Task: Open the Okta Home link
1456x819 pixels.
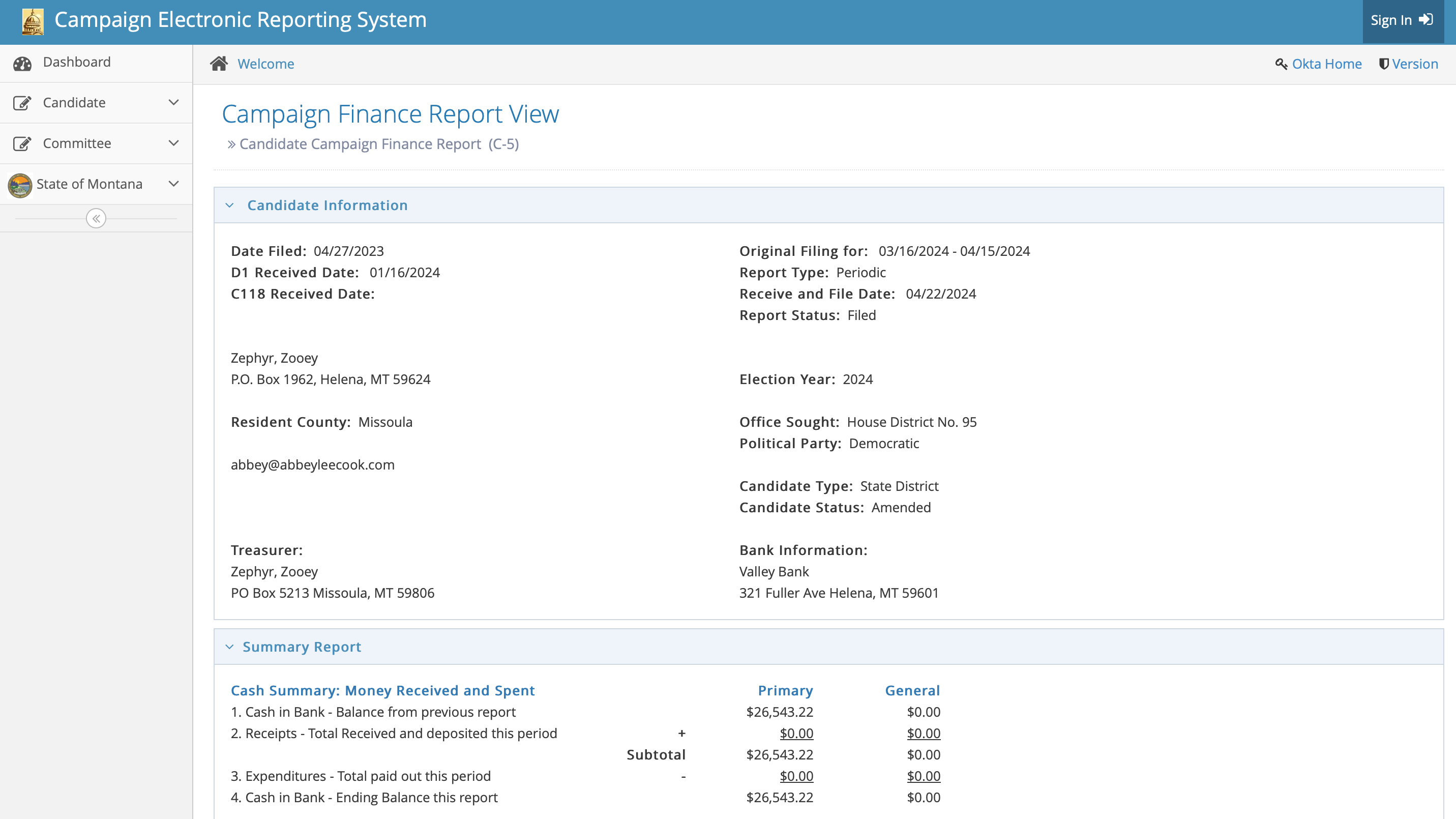Action: point(1326,64)
